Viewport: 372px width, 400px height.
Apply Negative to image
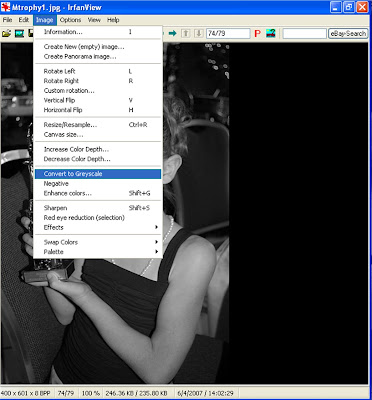click(x=98, y=184)
